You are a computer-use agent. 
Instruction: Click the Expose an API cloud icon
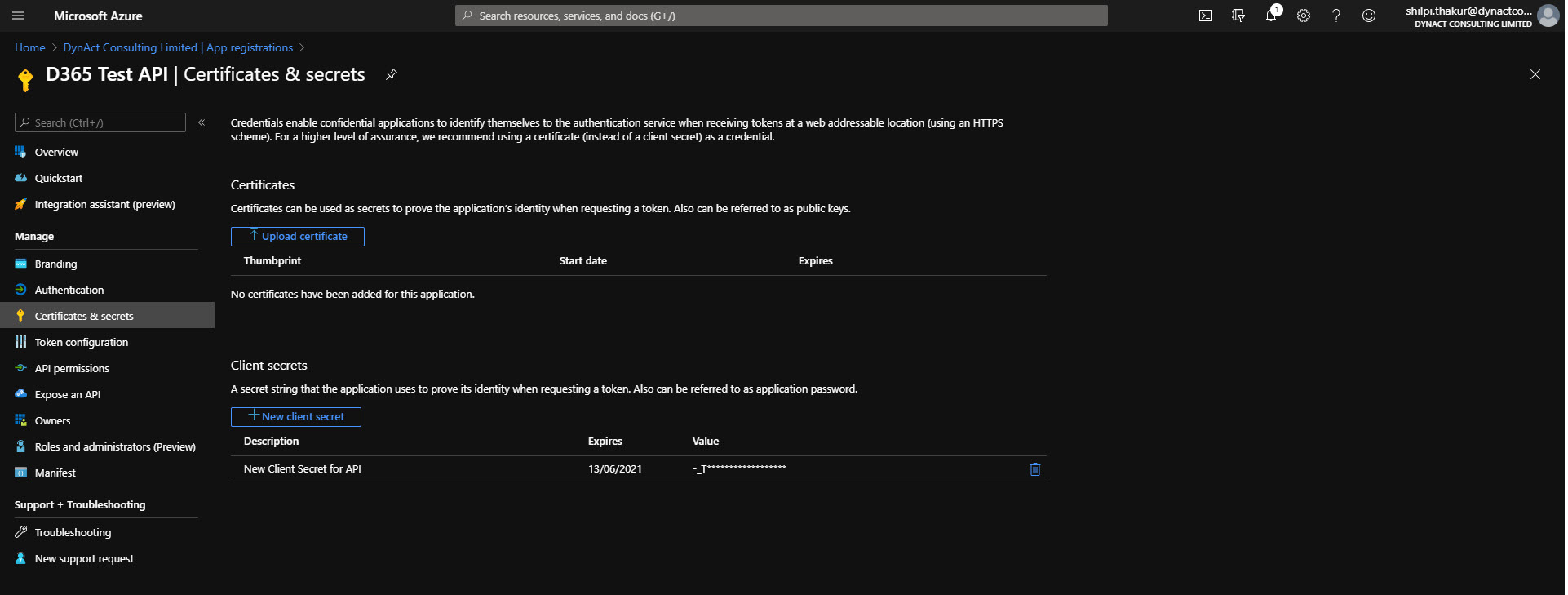click(x=20, y=394)
